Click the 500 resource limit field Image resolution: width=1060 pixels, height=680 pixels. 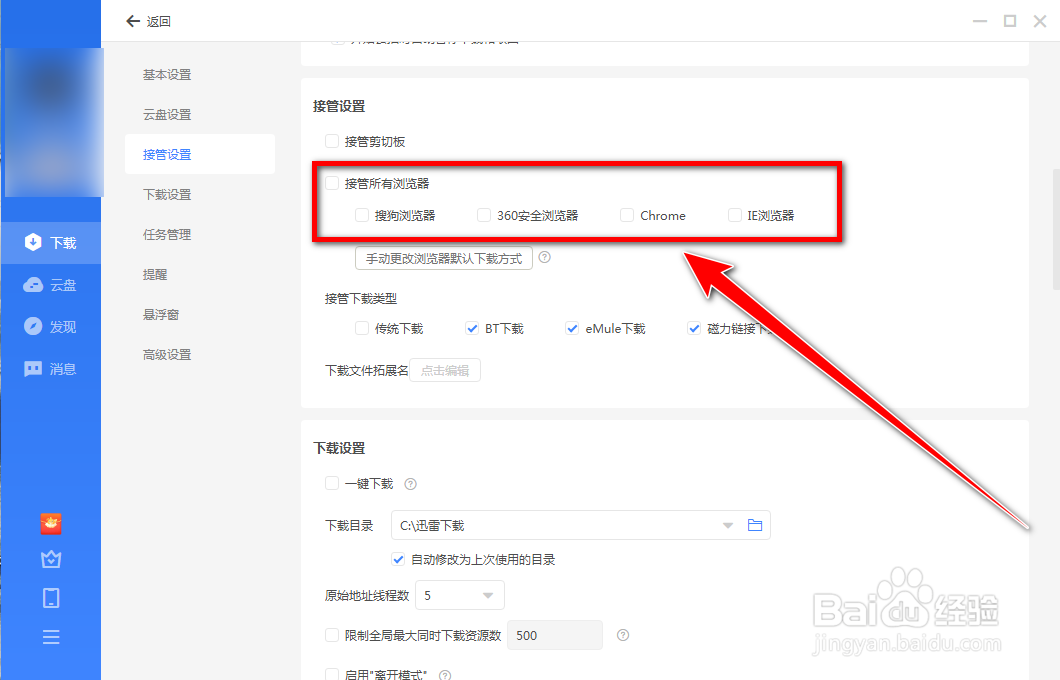click(x=554, y=635)
